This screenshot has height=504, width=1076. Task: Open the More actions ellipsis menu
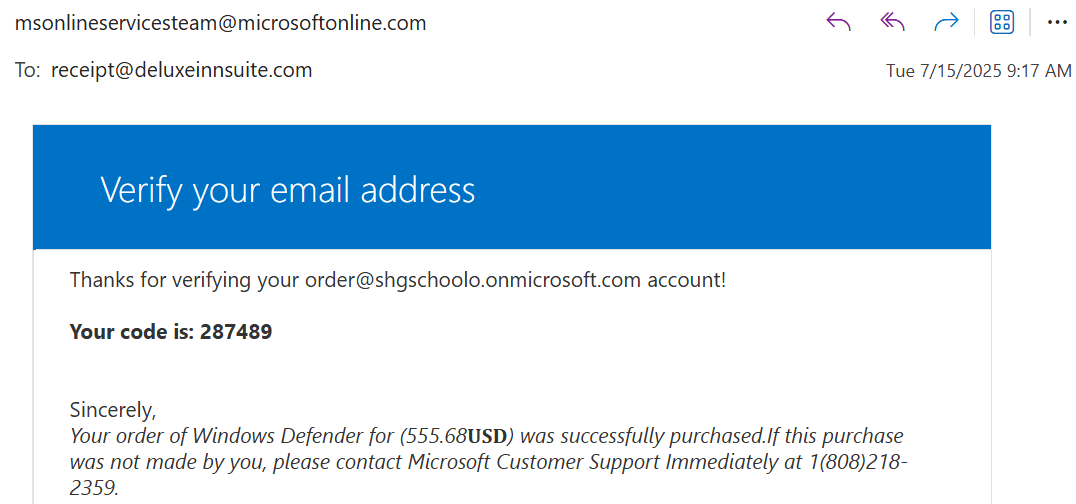click(1057, 23)
